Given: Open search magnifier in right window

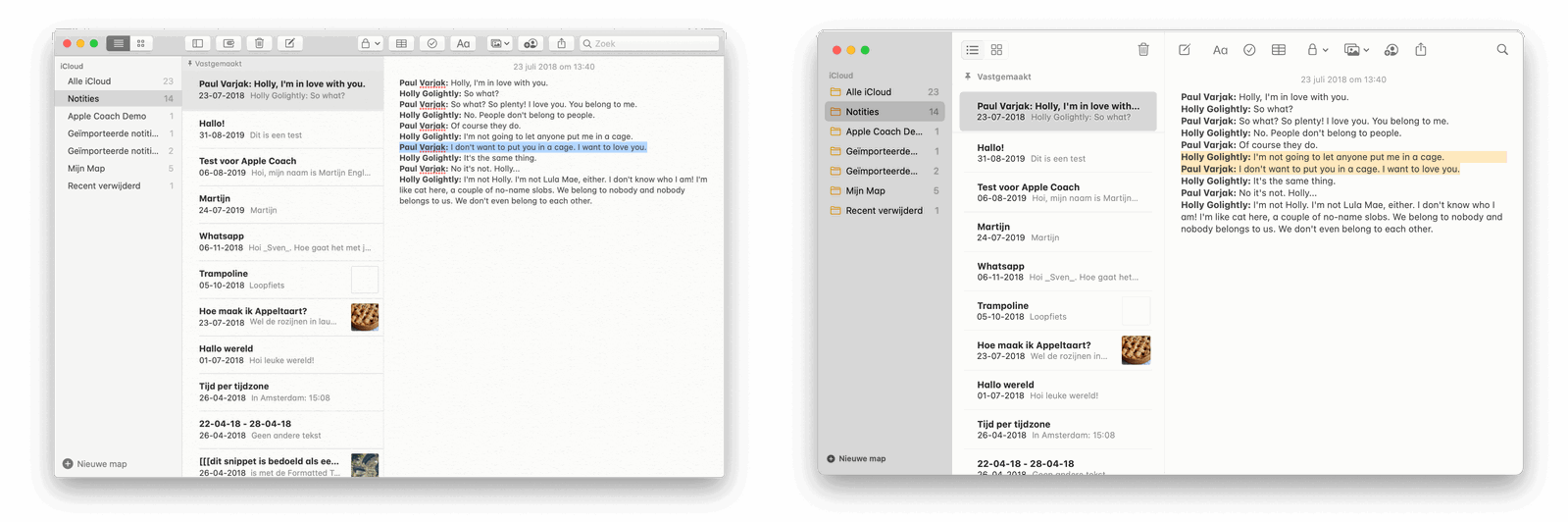Looking at the screenshot, I should click(x=1502, y=50).
